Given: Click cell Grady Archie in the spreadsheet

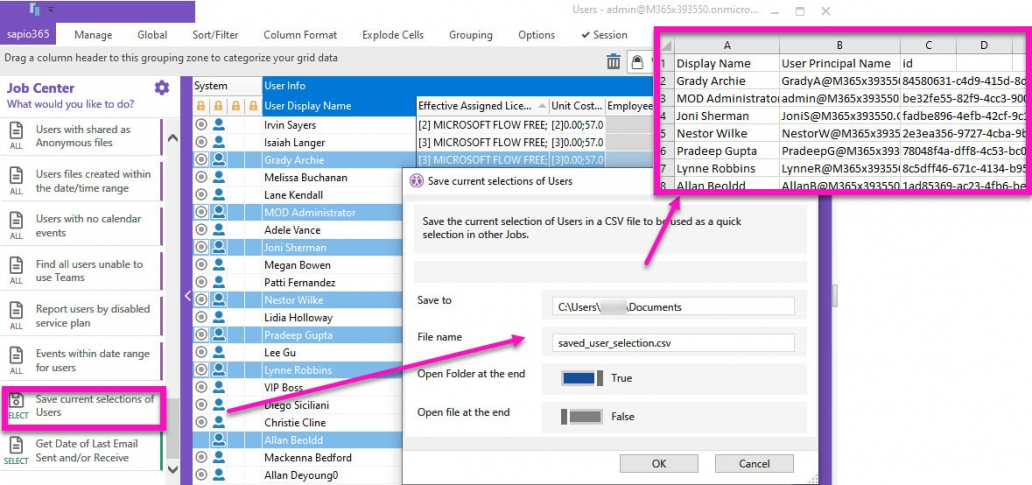Looking at the screenshot, I should tap(727, 81).
